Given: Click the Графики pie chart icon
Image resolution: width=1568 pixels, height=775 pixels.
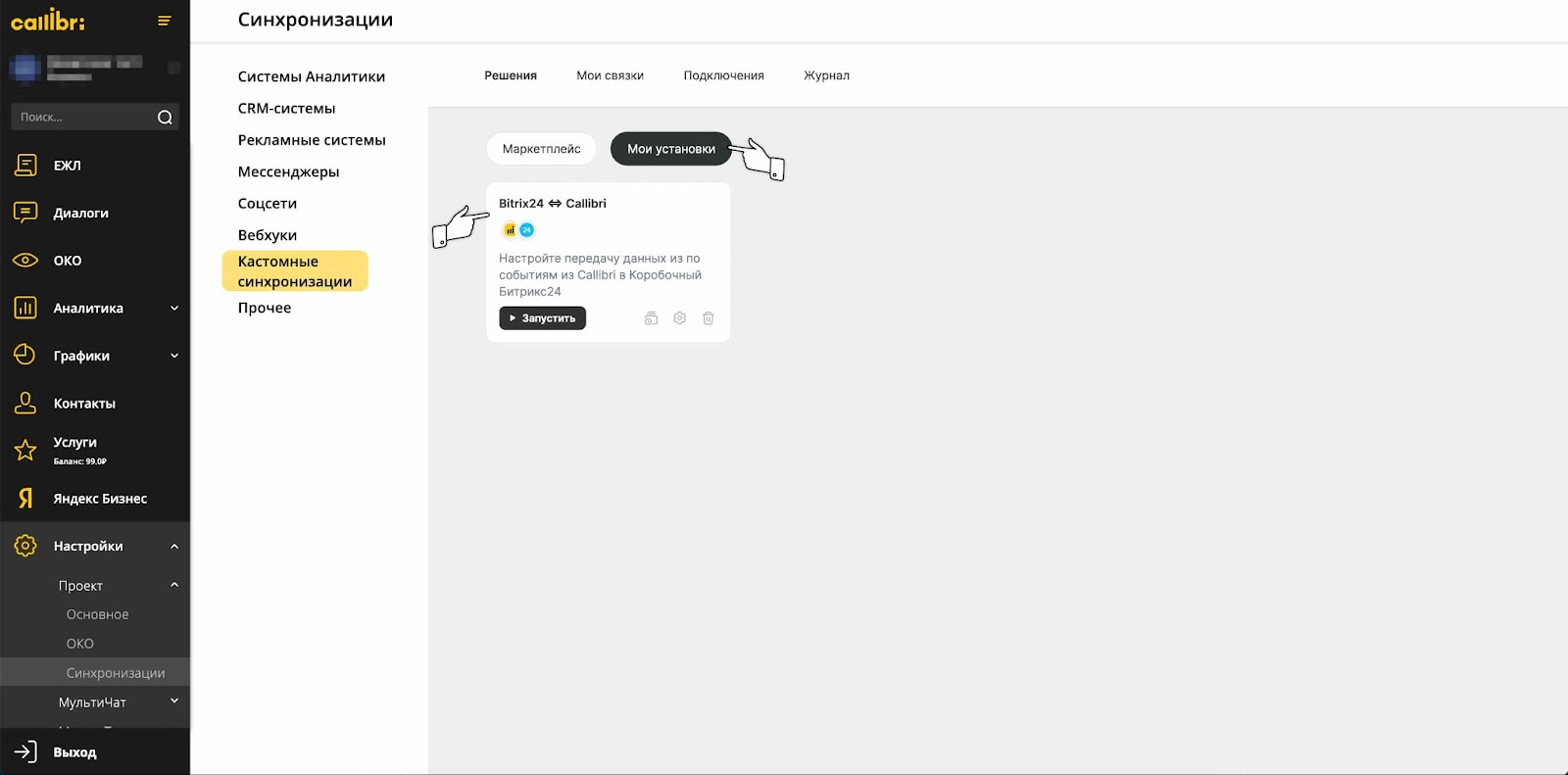Looking at the screenshot, I should (25, 356).
